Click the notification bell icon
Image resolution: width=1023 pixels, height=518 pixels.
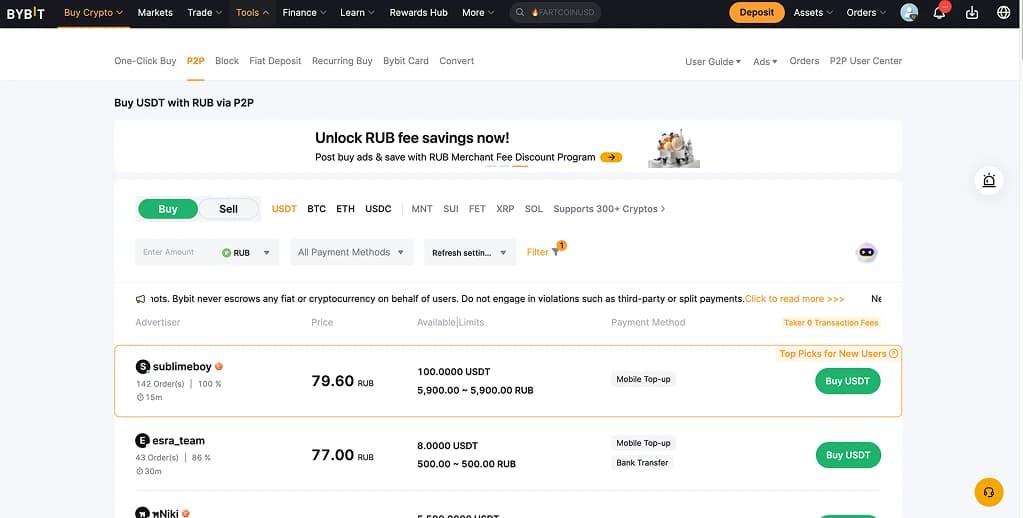coord(939,13)
